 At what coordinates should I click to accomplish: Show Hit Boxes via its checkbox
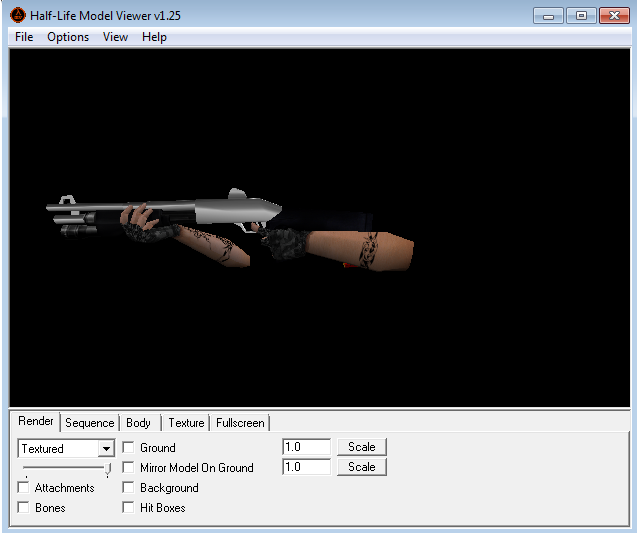click(129, 508)
